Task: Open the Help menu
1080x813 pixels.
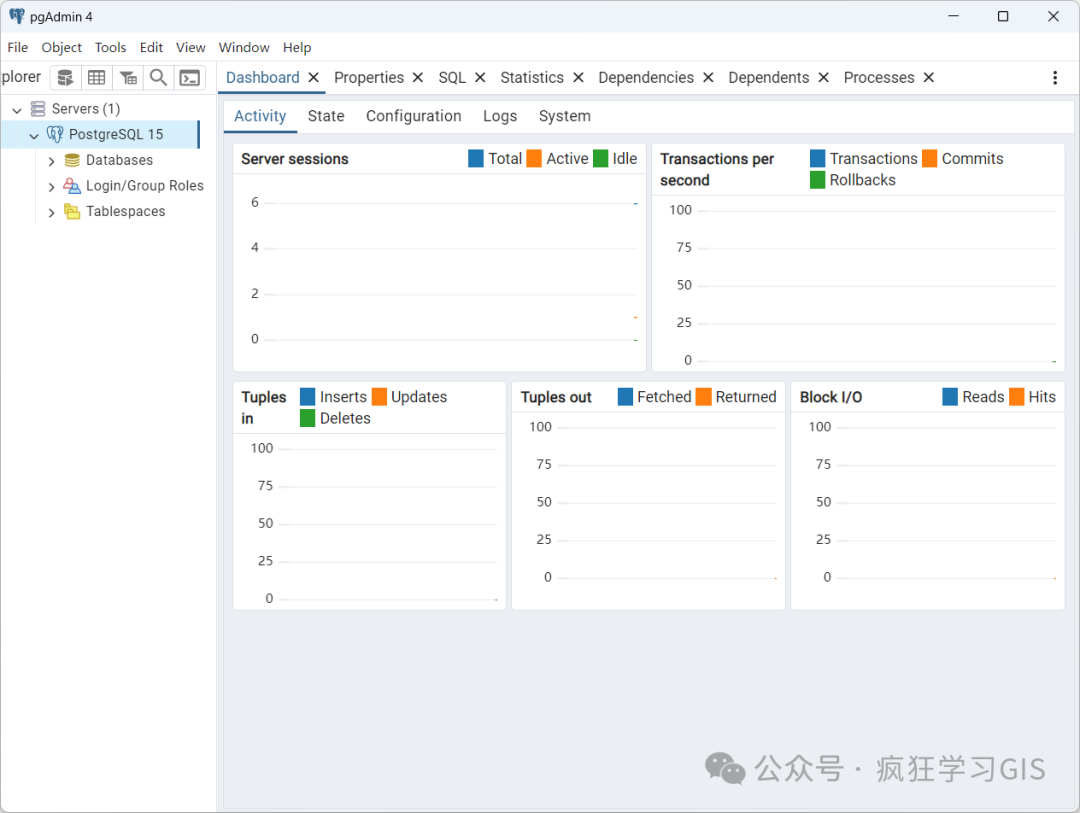Action: [297, 48]
